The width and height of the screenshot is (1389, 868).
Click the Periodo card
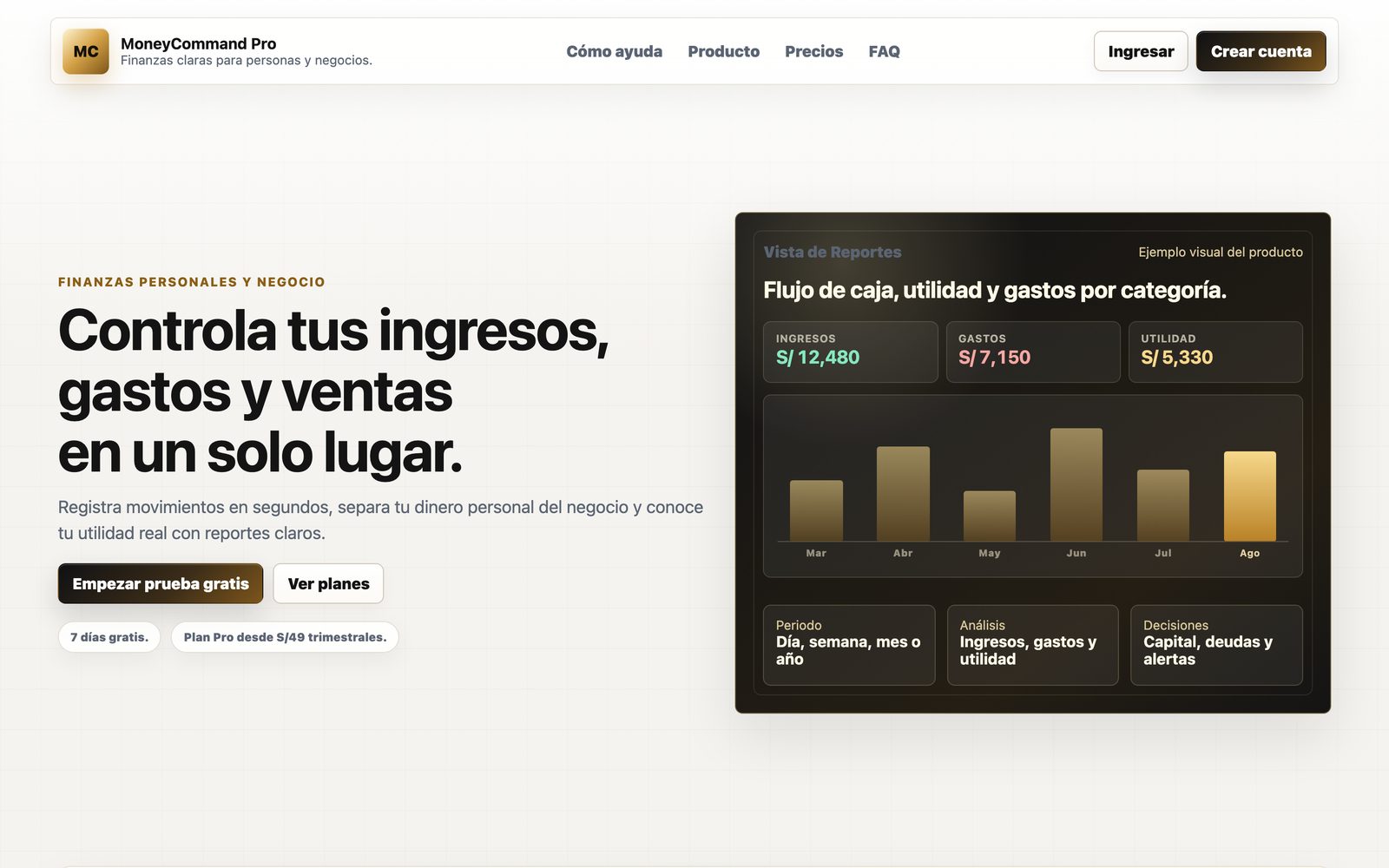[x=849, y=645]
